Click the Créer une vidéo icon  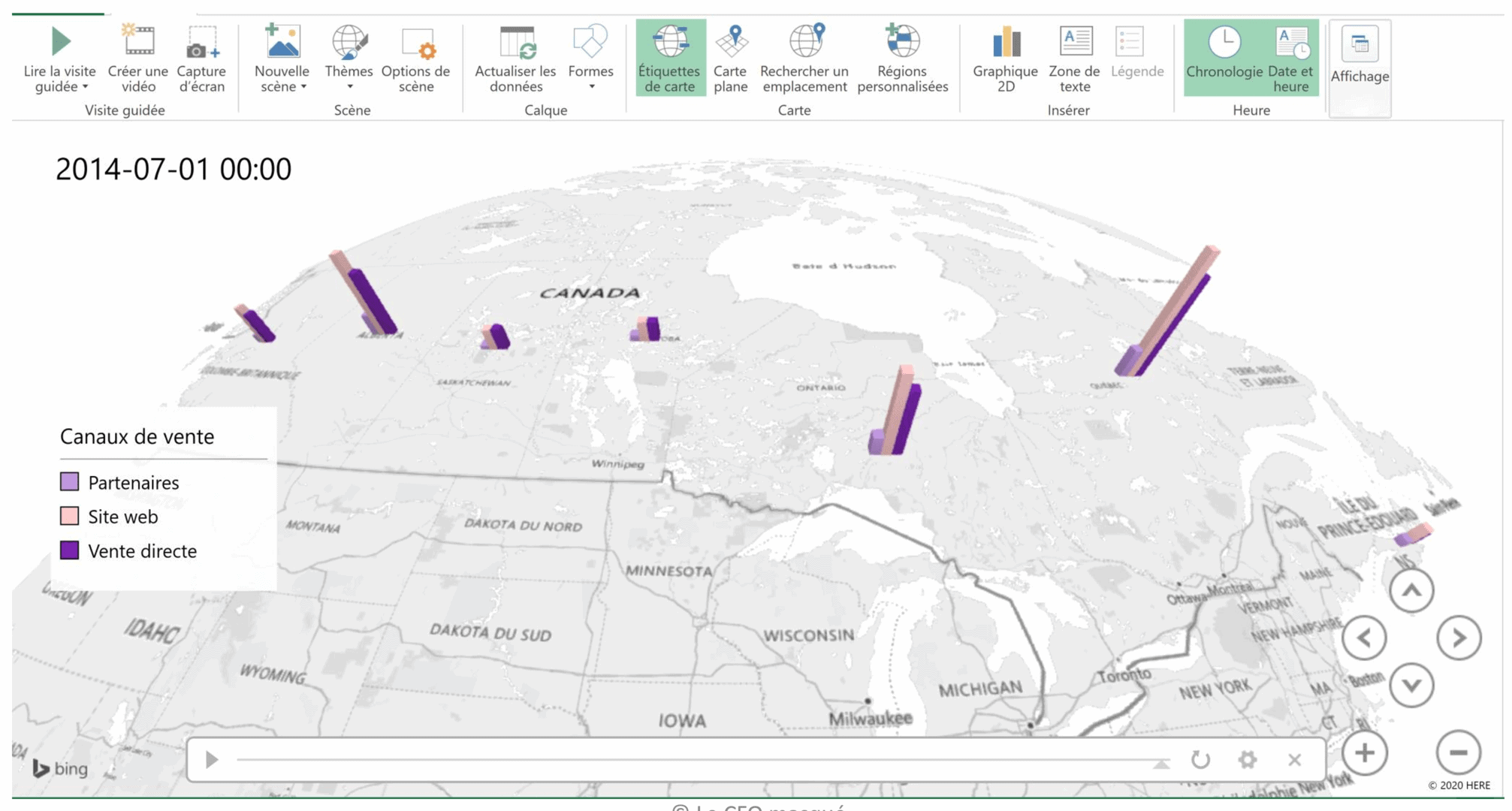tap(138, 41)
